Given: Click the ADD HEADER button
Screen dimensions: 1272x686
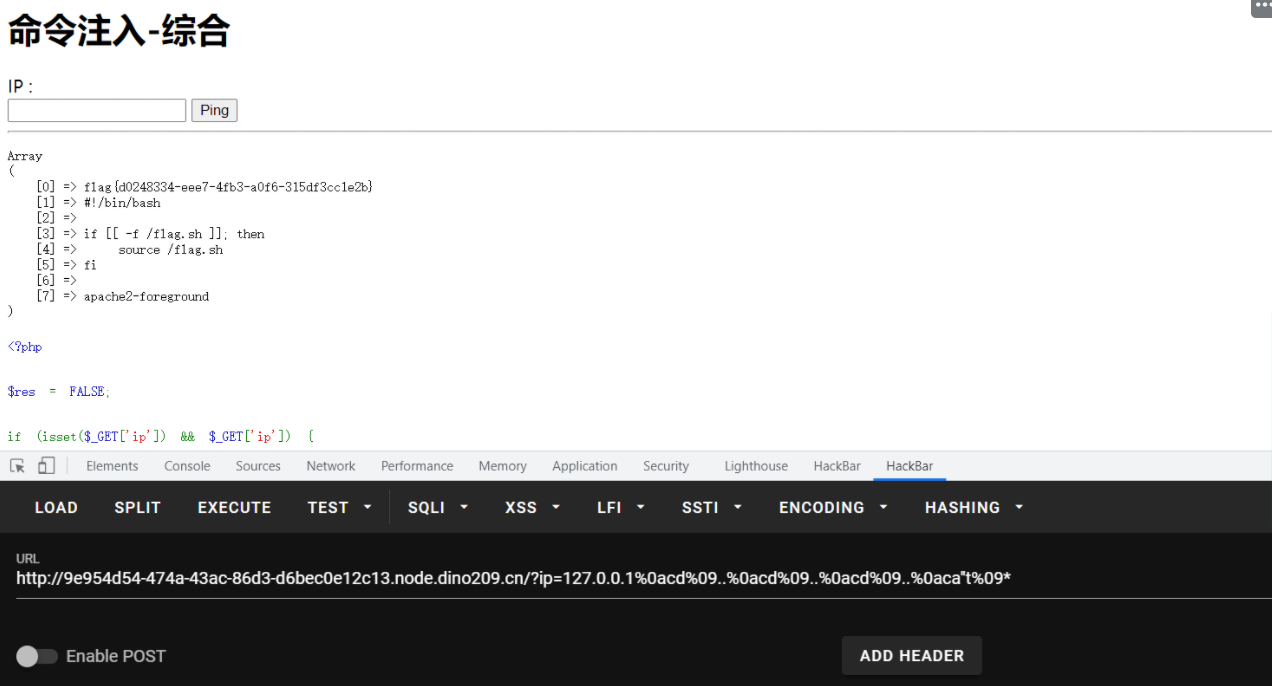Looking at the screenshot, I should [x=912, y=656].
